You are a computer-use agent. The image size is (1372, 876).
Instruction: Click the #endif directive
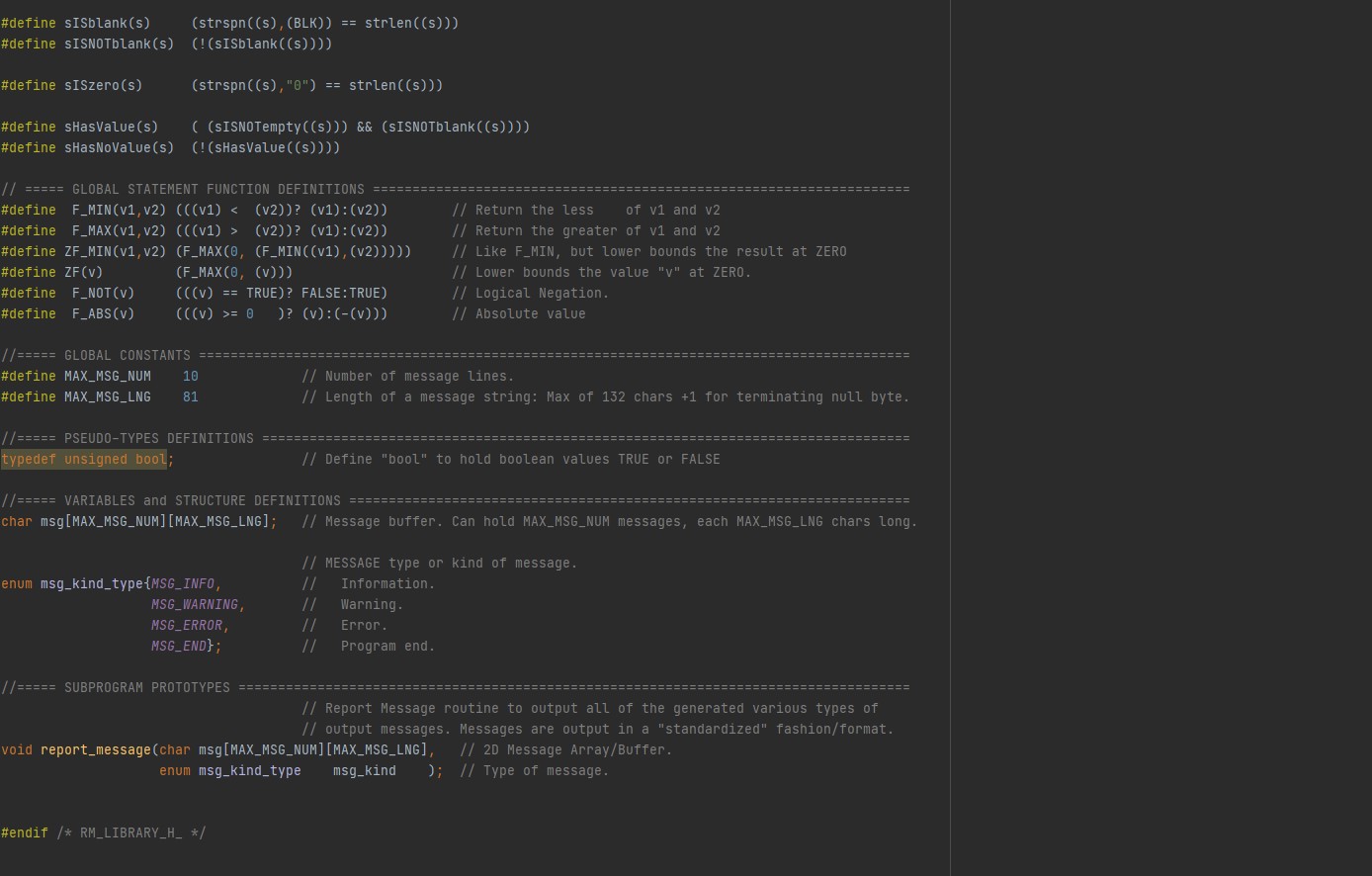[25, 833]
